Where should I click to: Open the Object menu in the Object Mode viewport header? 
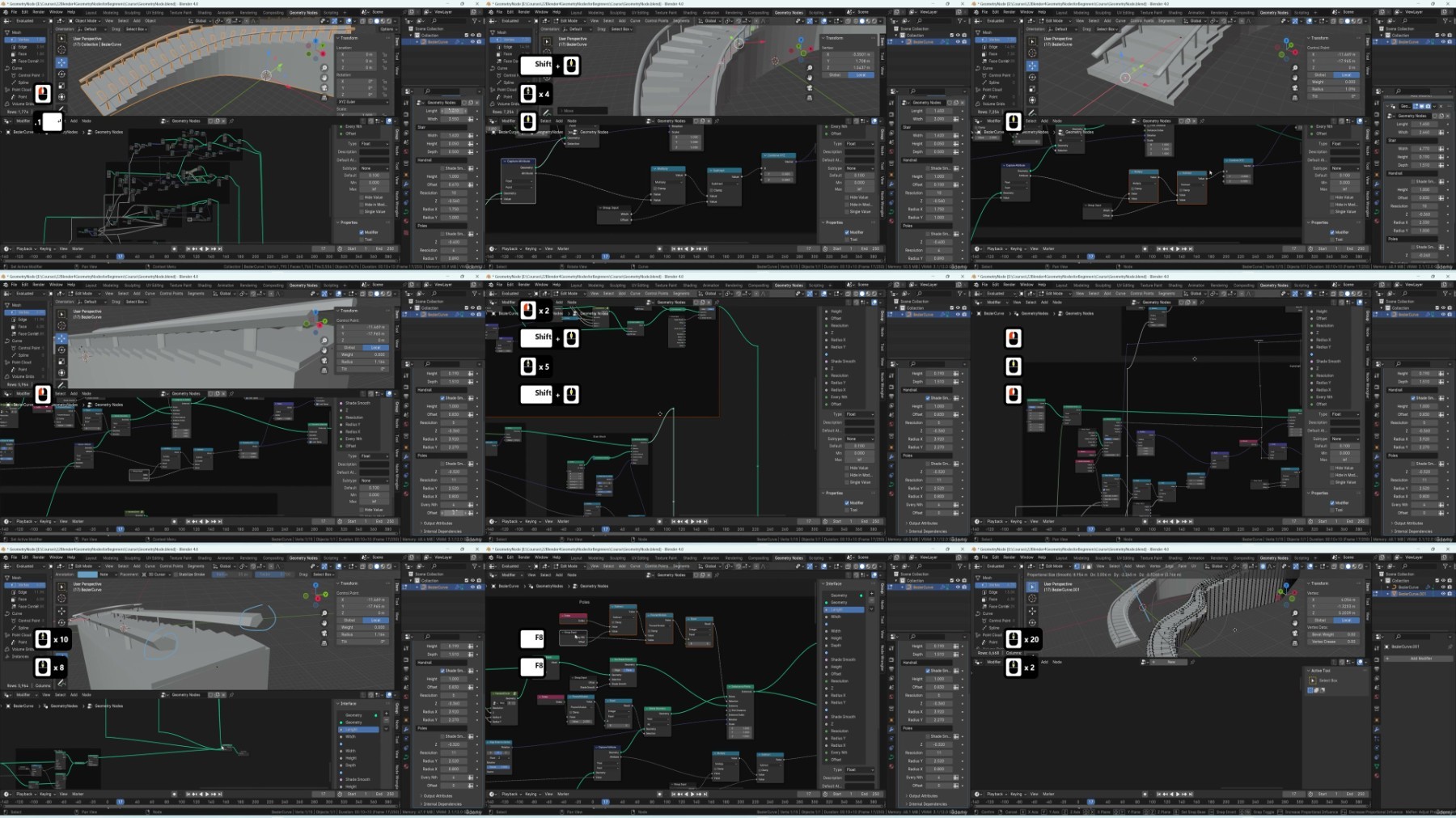click(x=154, y=21)
